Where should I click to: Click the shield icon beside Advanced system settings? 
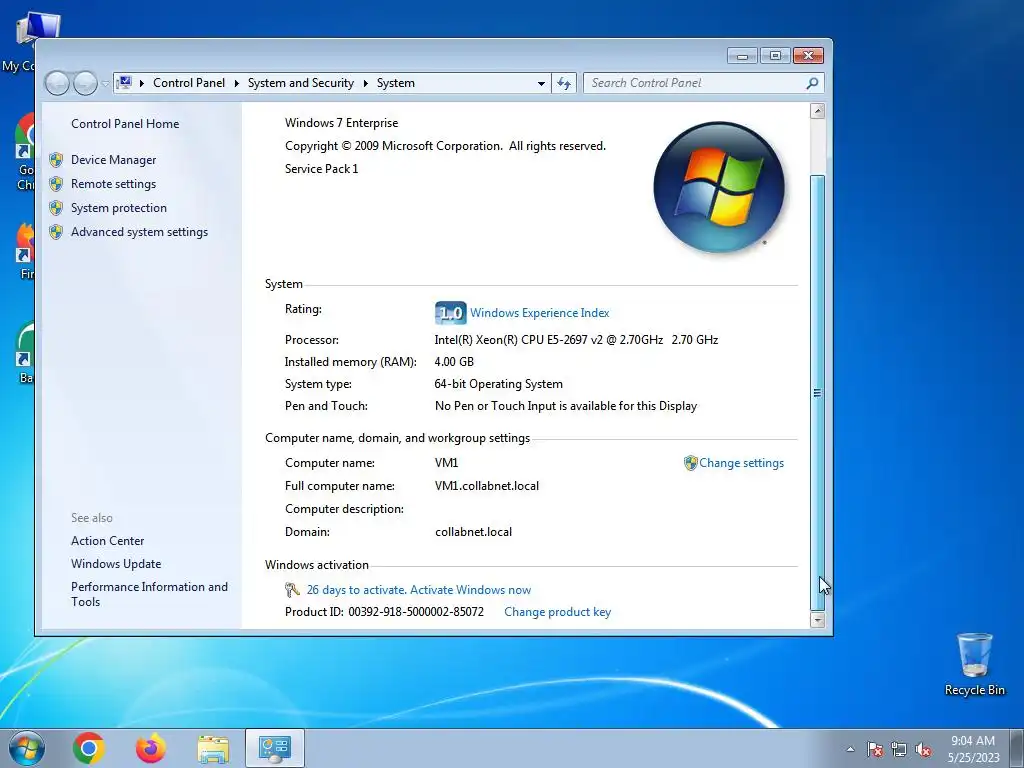click(x=56, y=232)
